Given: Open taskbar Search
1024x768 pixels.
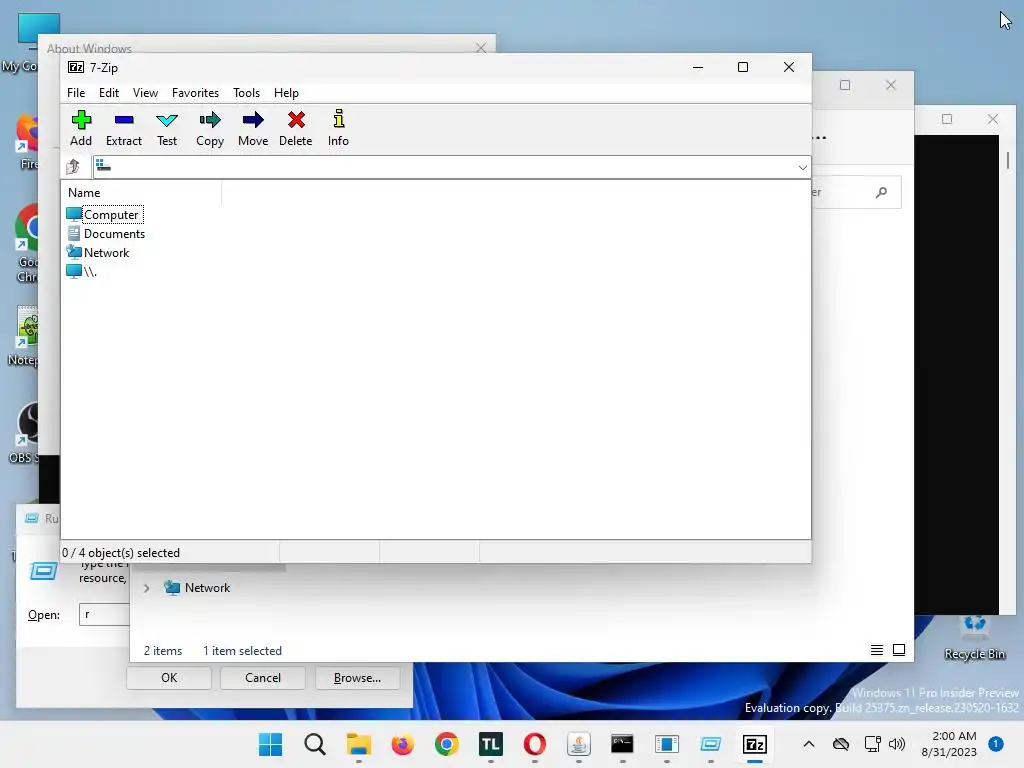Looking at the screenshot, I should [315, 744].
